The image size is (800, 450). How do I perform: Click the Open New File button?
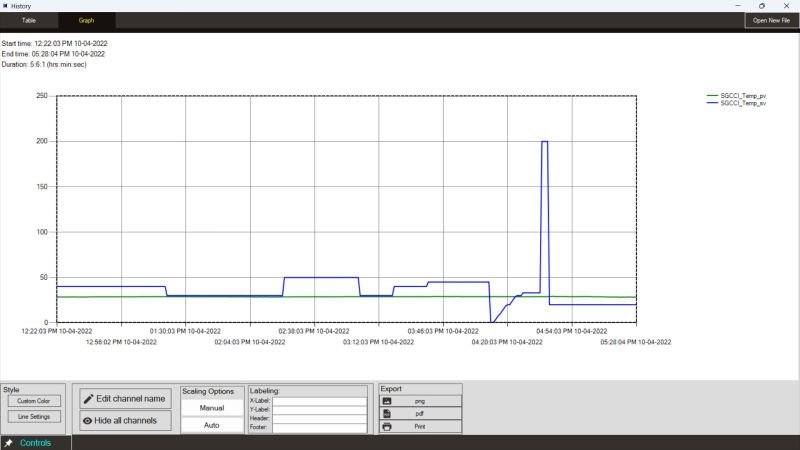coord(771,20)
